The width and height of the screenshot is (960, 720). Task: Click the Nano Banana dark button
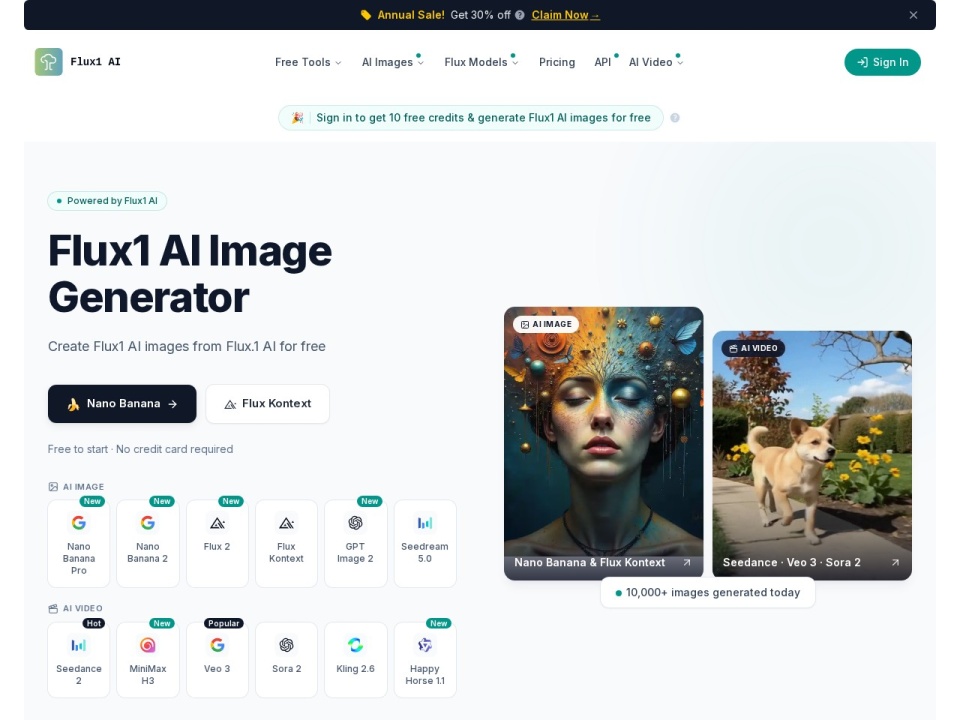(122, 403)
